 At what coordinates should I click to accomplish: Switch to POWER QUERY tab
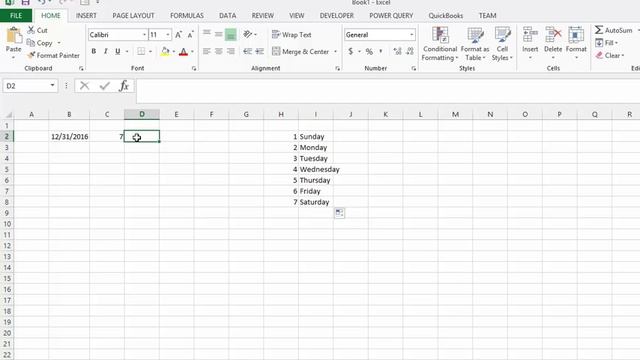(391, 16)
